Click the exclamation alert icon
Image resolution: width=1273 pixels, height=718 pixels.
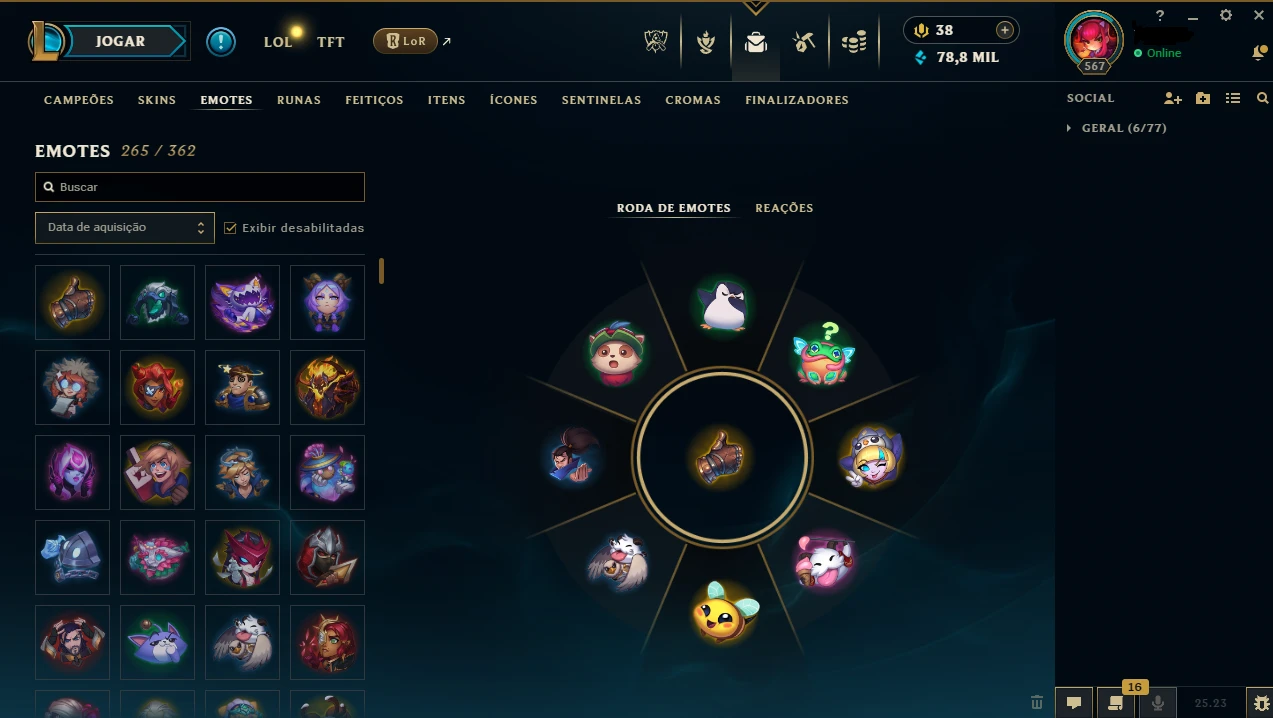pyautogui.click(x=221, y=42)
